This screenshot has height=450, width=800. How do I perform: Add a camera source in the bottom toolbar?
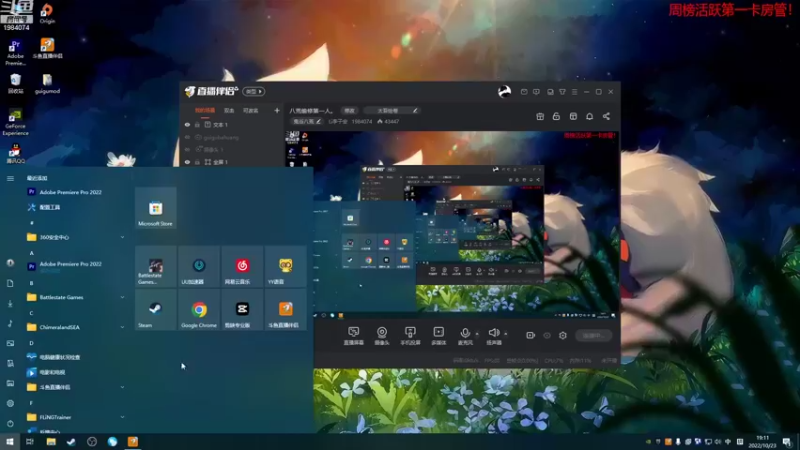pos(382,336)
